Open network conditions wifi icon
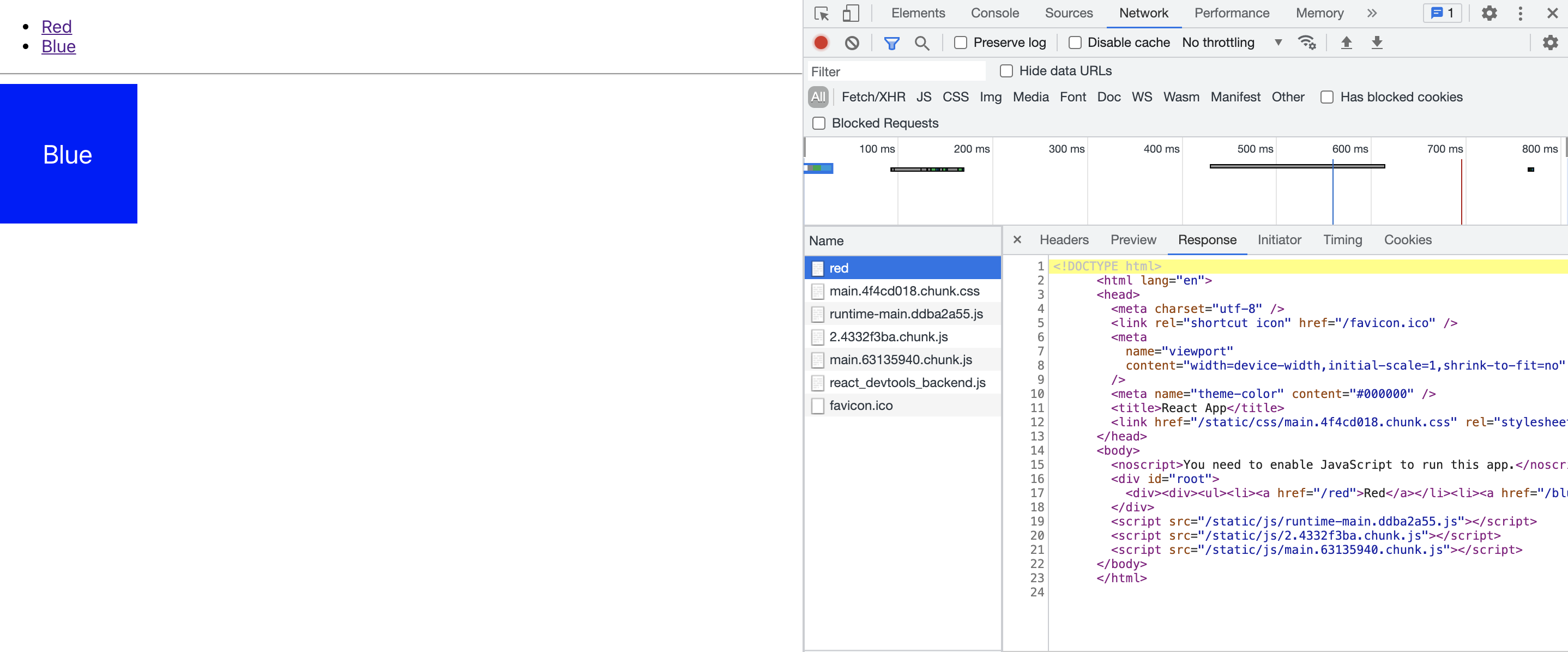This screenshot has height=652, width=1568. pyautogui.click(x=1306, y=43)
